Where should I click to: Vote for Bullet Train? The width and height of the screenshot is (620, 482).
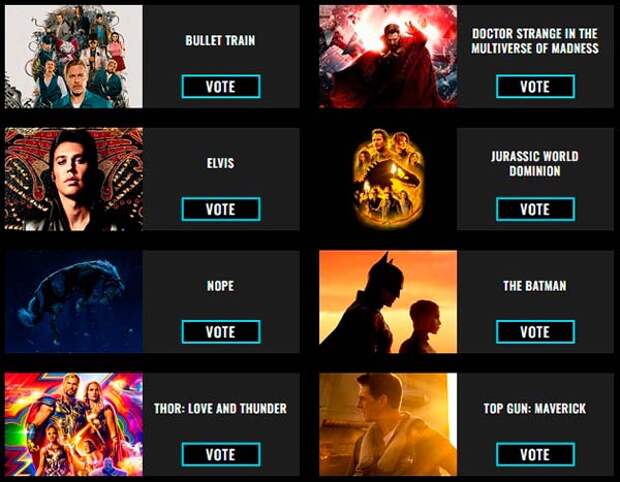(x=221, y=87)
